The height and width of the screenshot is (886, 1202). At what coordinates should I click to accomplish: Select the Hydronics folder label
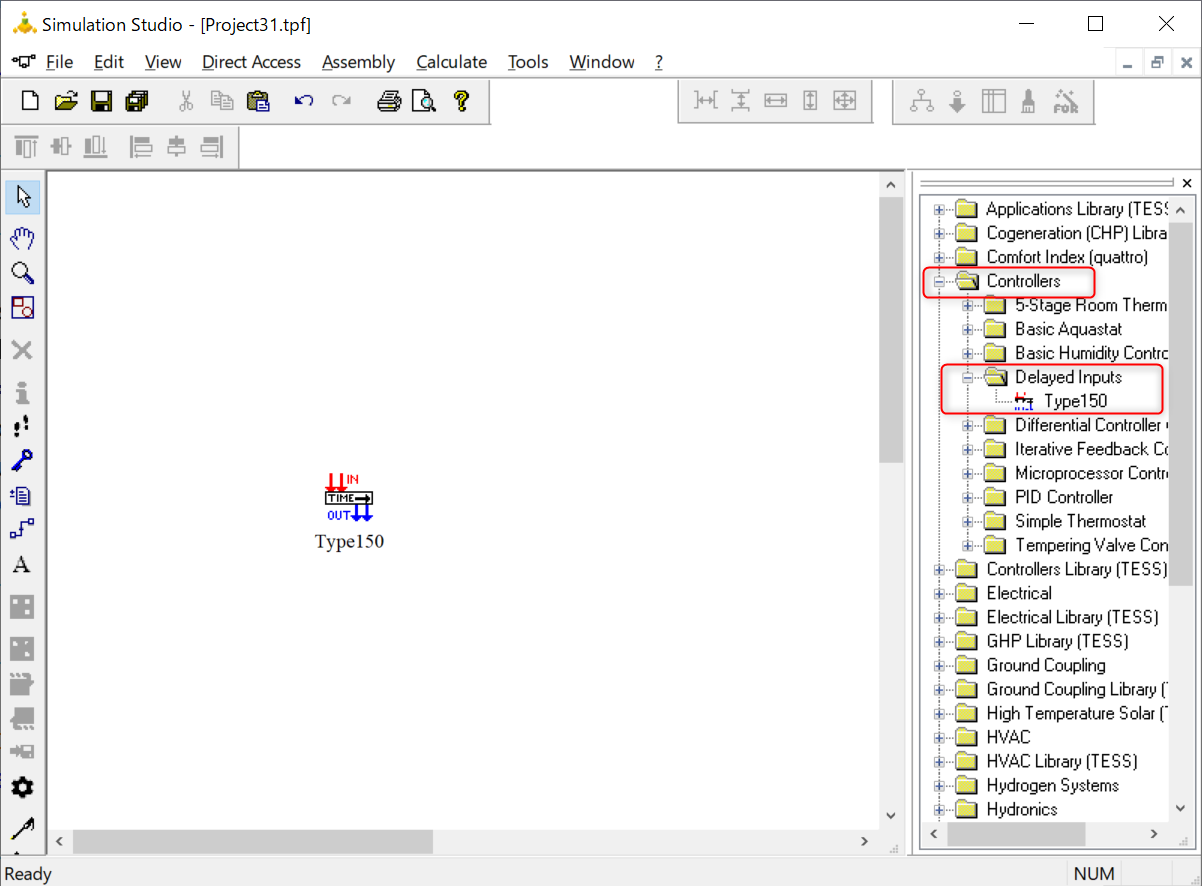1022,809
